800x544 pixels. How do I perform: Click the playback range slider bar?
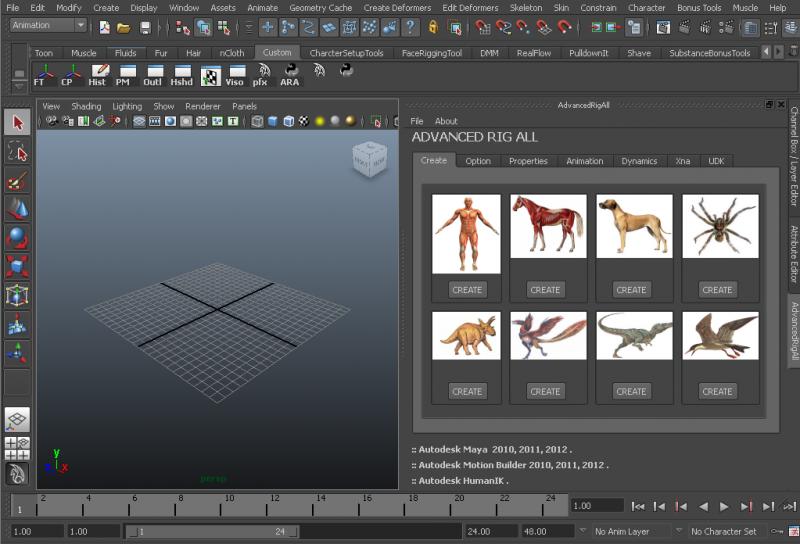(212, 532)
